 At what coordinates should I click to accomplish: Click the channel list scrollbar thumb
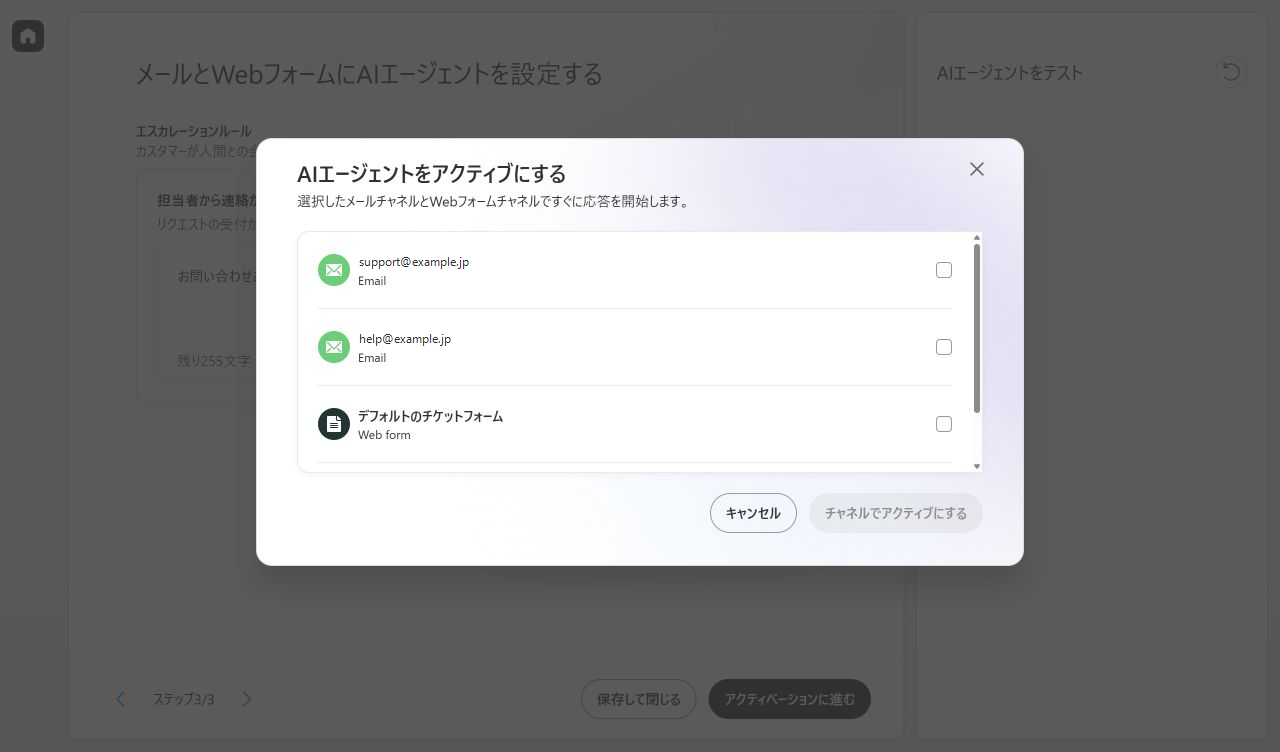(x=977, y=328)
